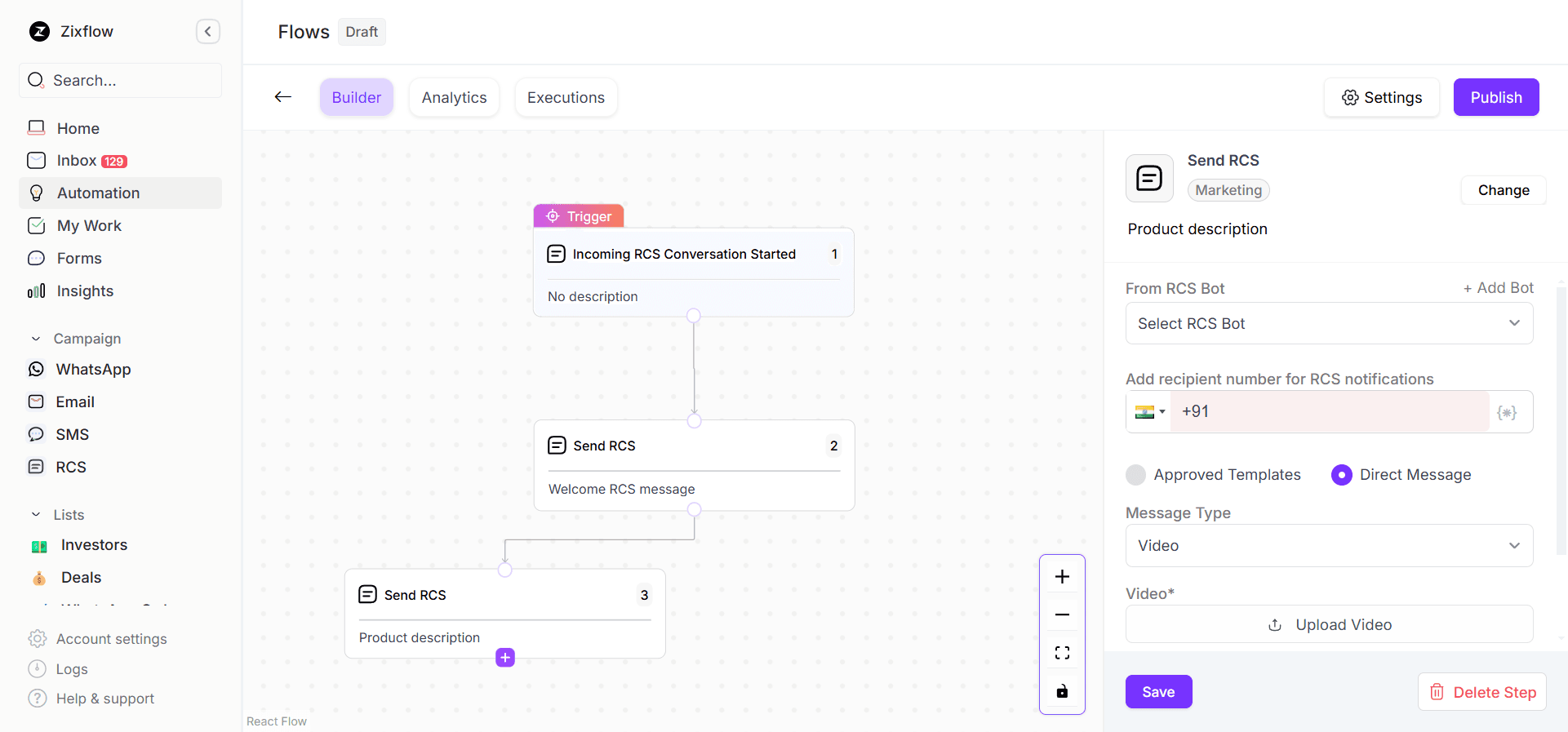This screenshot has width=1568, height=732.
Task: Click the fit view icon in canvas controls
Action: point(1062,653)
